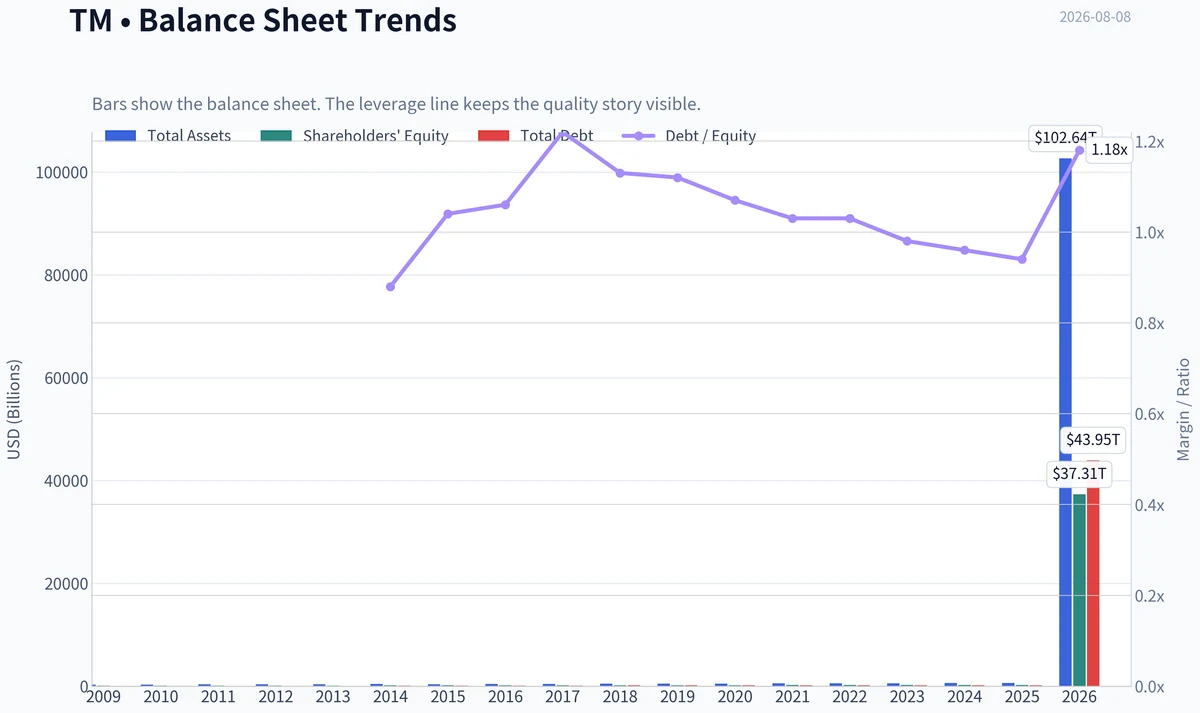Click the blue Total Assets legend swatch
The image size is (1200, 713).
click(120, 136)
